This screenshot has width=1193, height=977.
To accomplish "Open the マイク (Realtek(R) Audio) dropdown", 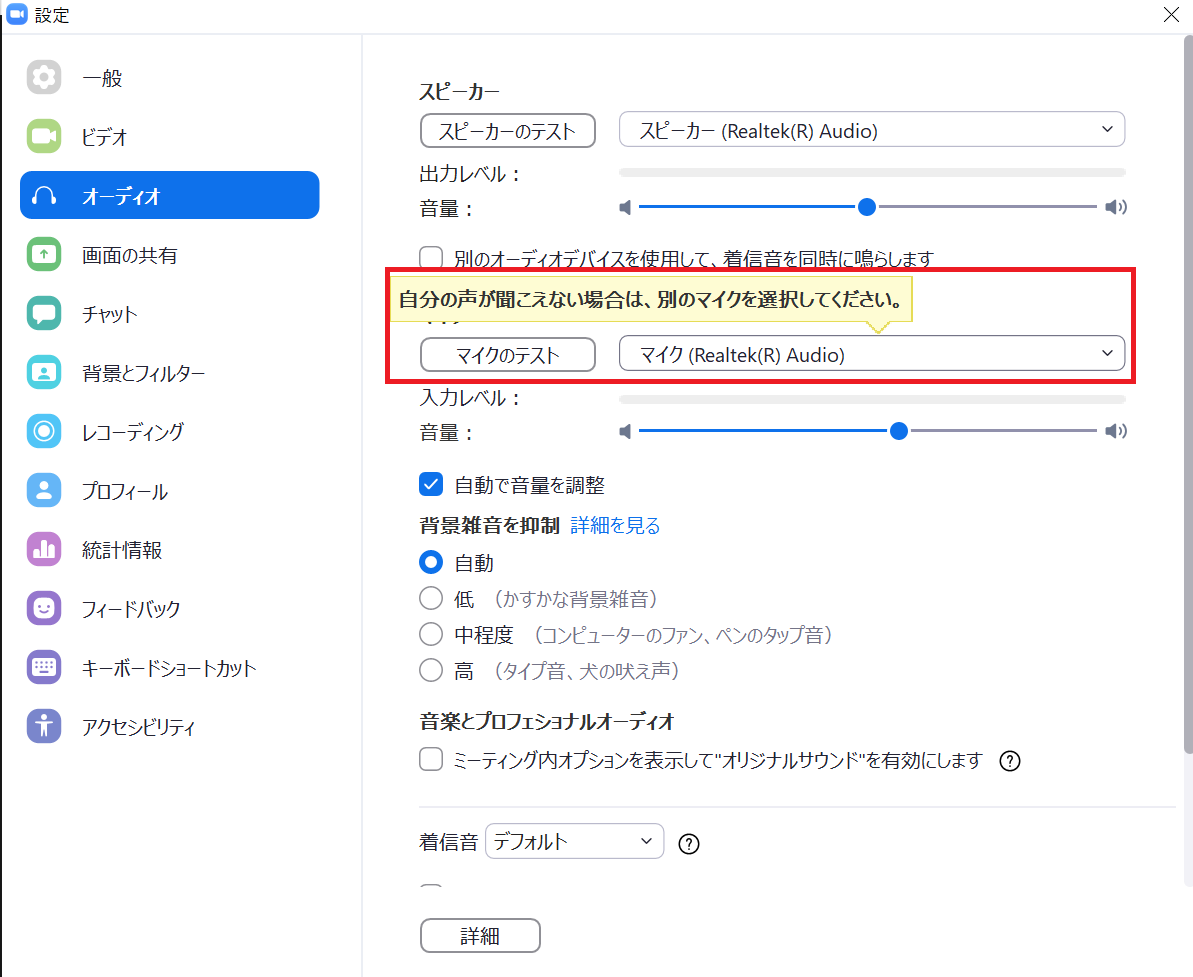I will pyautogui.click(x=871, y=354).
